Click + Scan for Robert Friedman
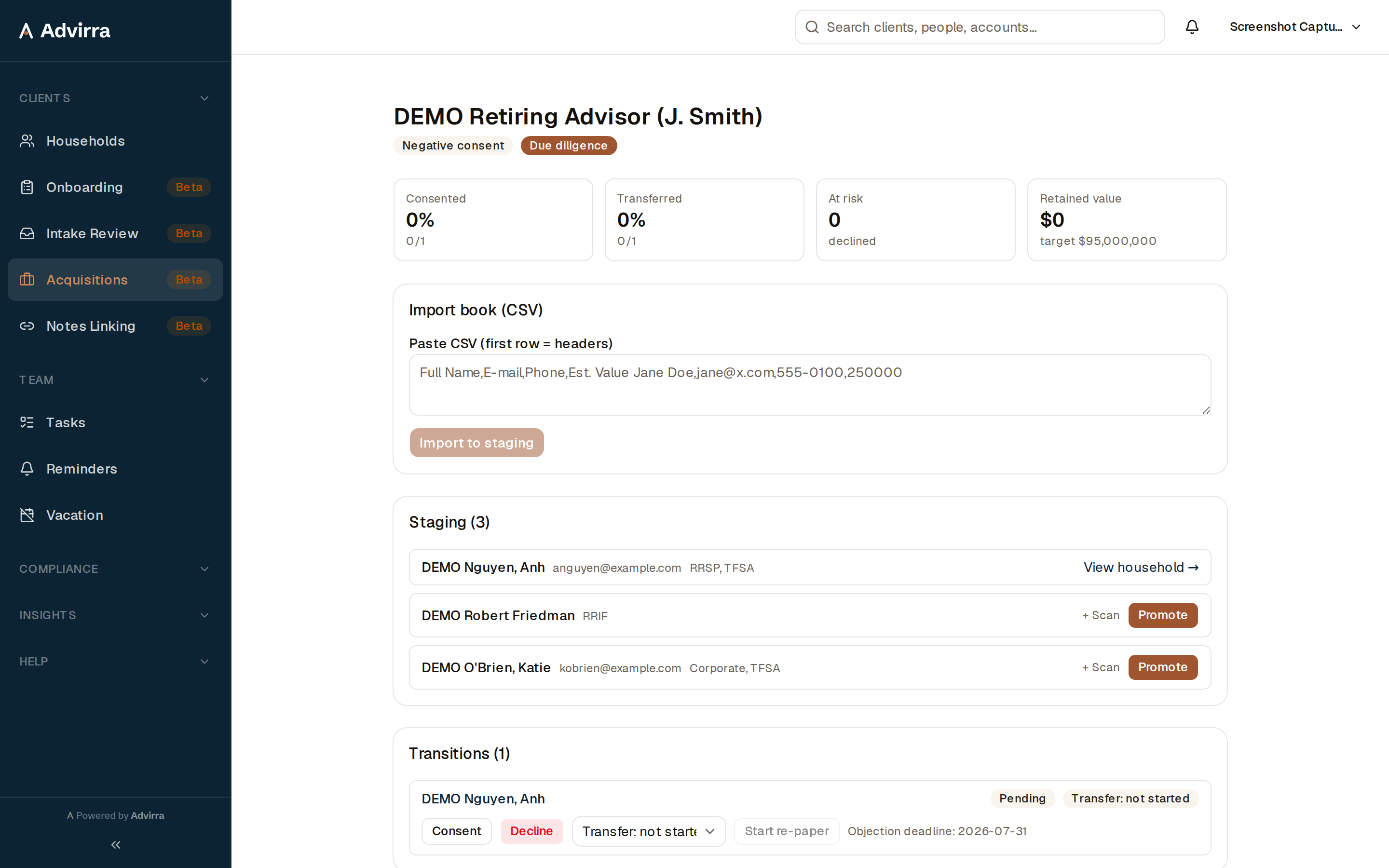The height and width of the screenshot is (868, 1389). [x=1100, y=615]
